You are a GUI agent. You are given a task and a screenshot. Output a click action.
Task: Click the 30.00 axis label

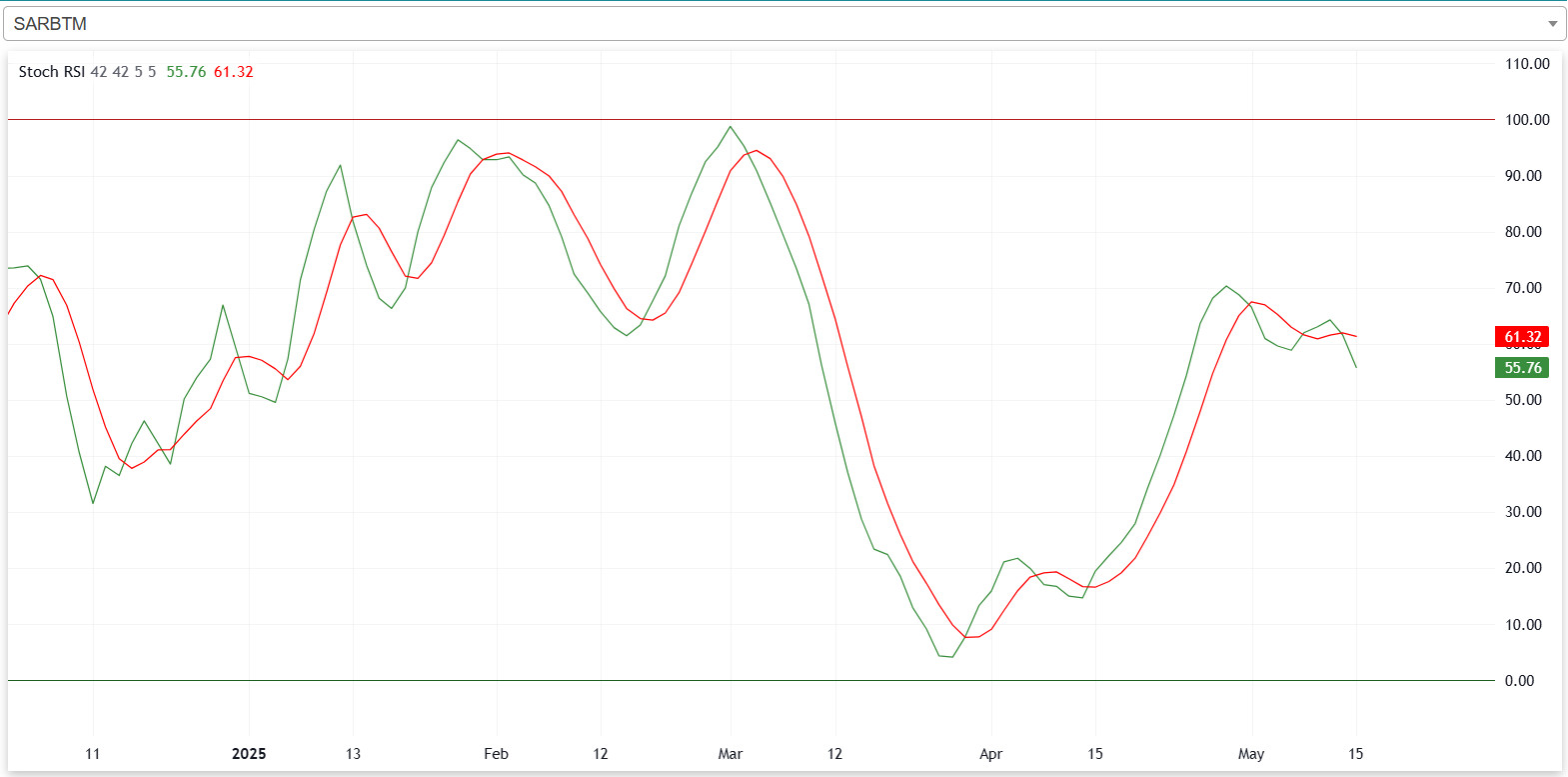[1523, 512]
